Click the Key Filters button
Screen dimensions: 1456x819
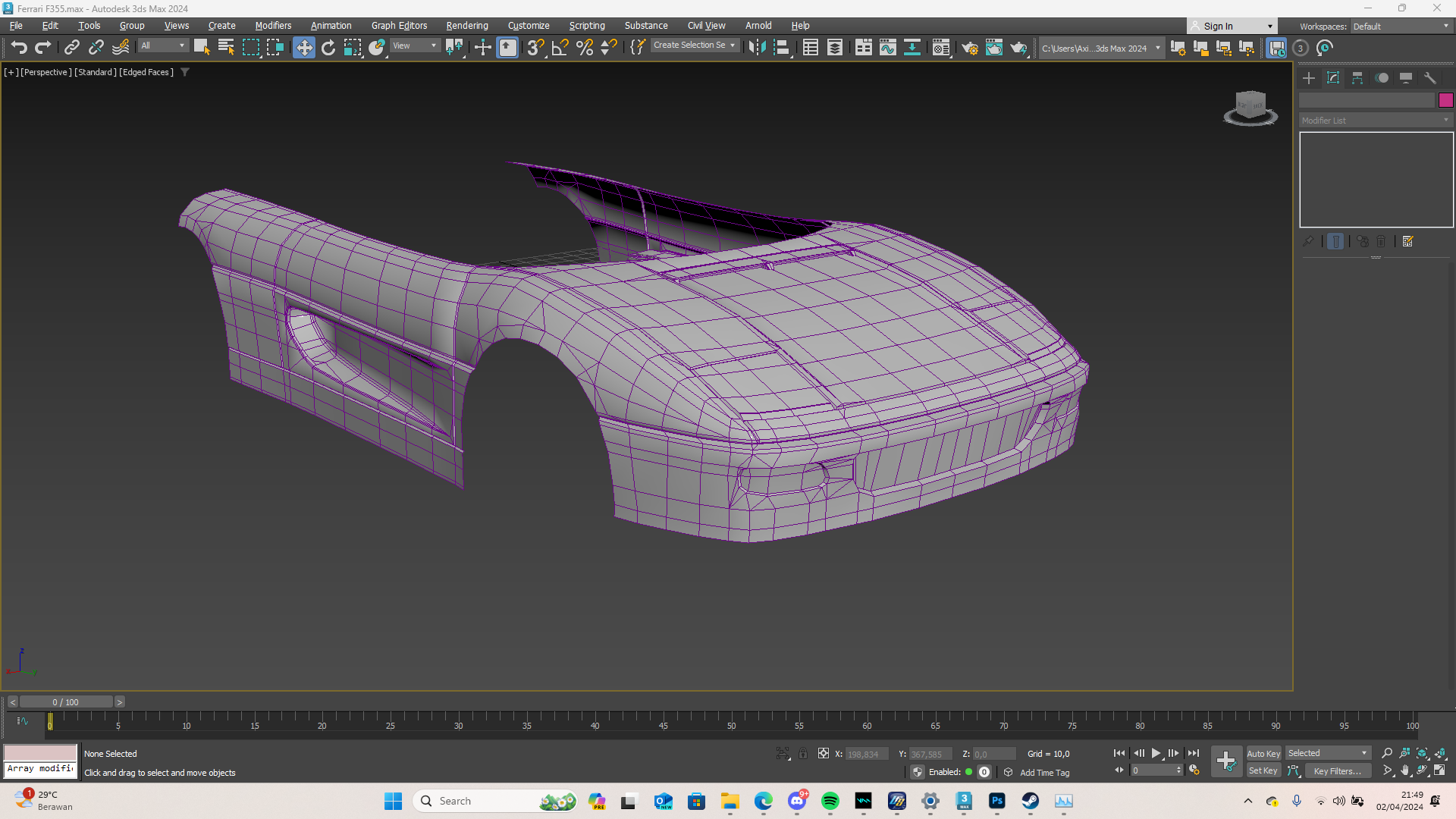1337,770
